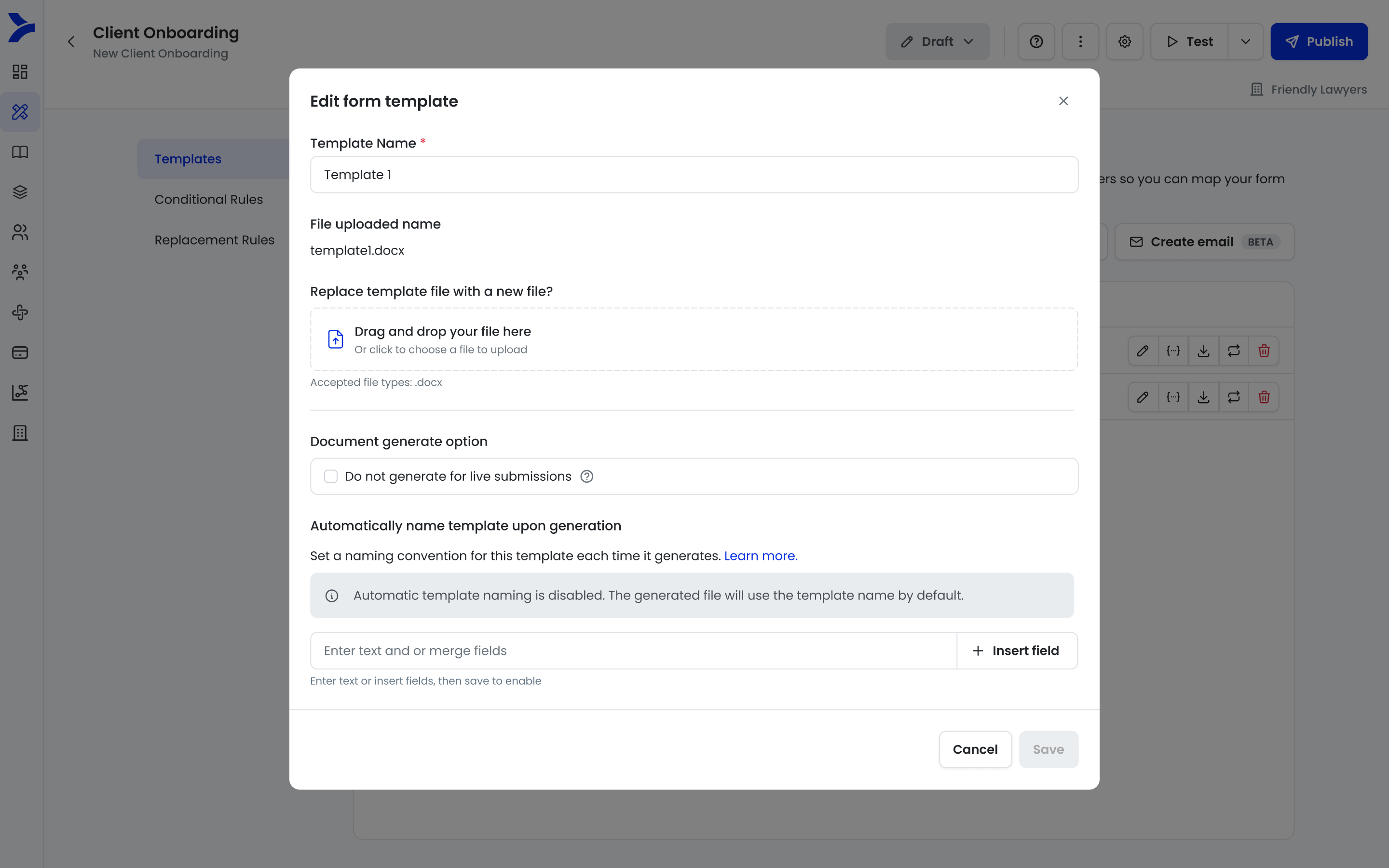Select the Conditional Rules tab
Viewport: 1389px width, 868px height.
(208, 199)
